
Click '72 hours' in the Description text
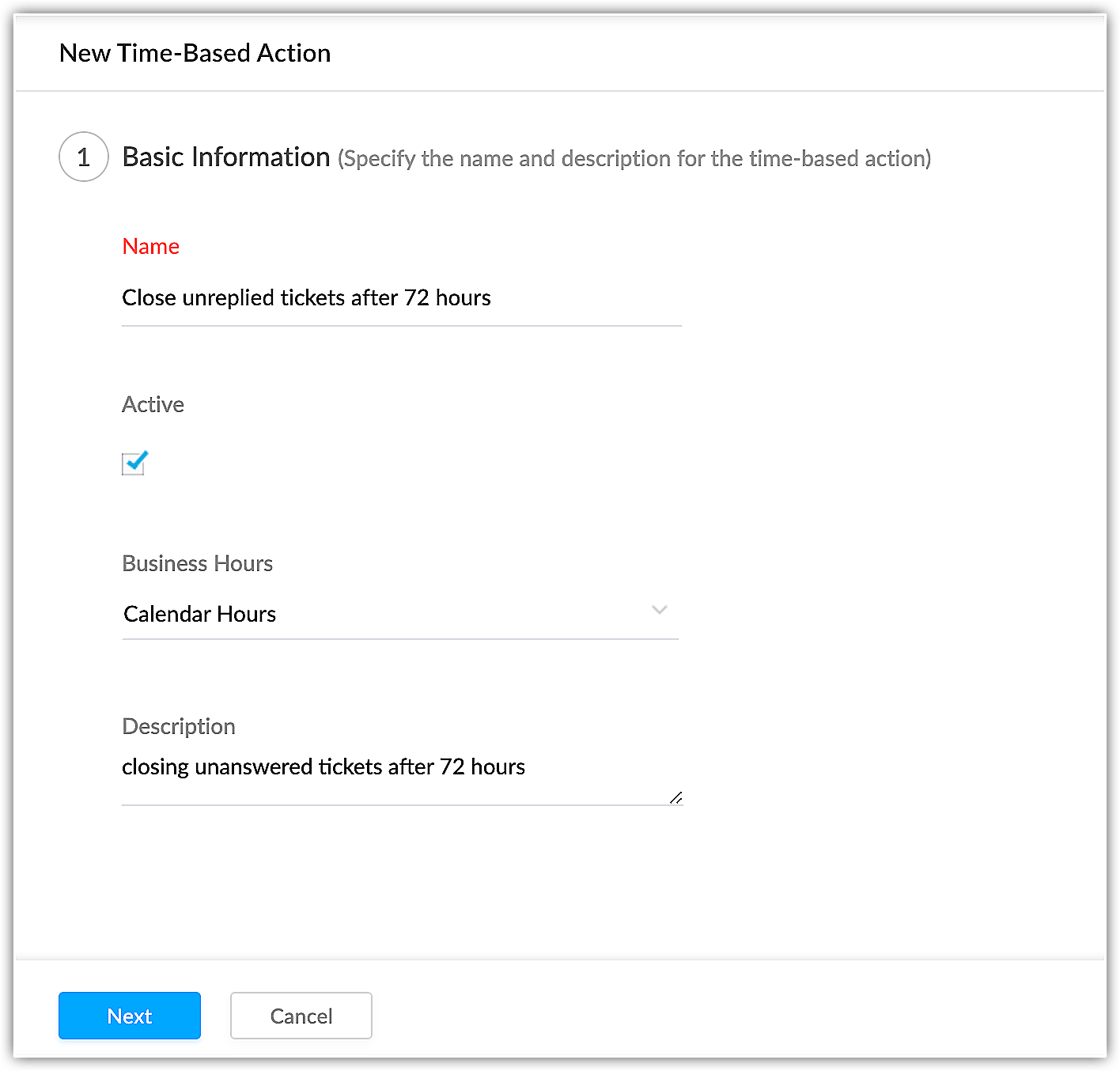coord(482,767)
